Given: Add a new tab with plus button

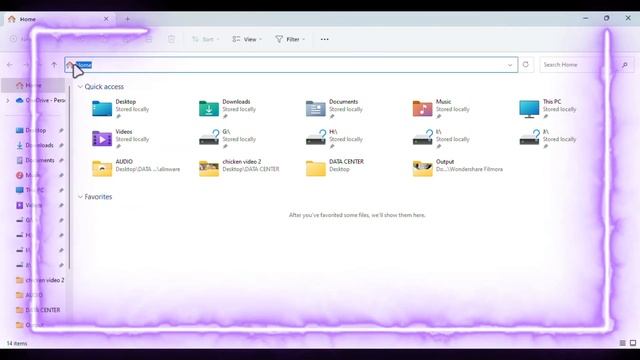Looking at the screenshot, I should [x=127, y=19].
